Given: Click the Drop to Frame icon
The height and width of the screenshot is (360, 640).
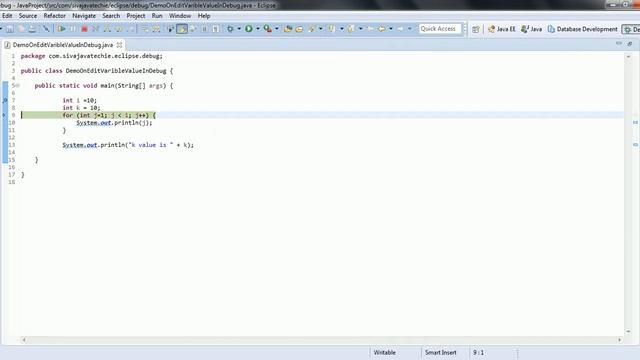Looking at the screenshot, I should tap(145, 29).
